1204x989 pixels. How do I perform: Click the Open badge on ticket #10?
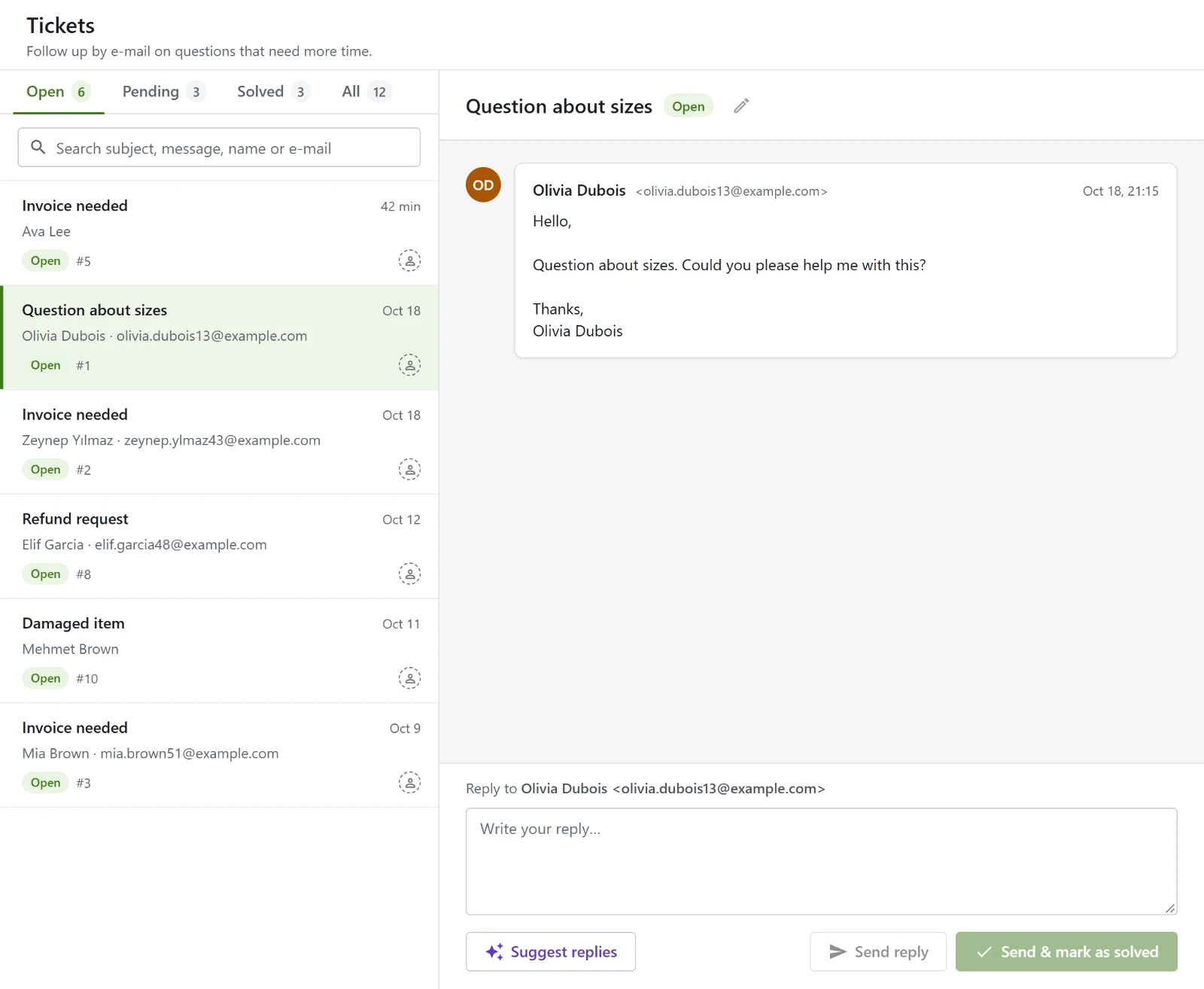pyautogui.click(x=45, y=679)
